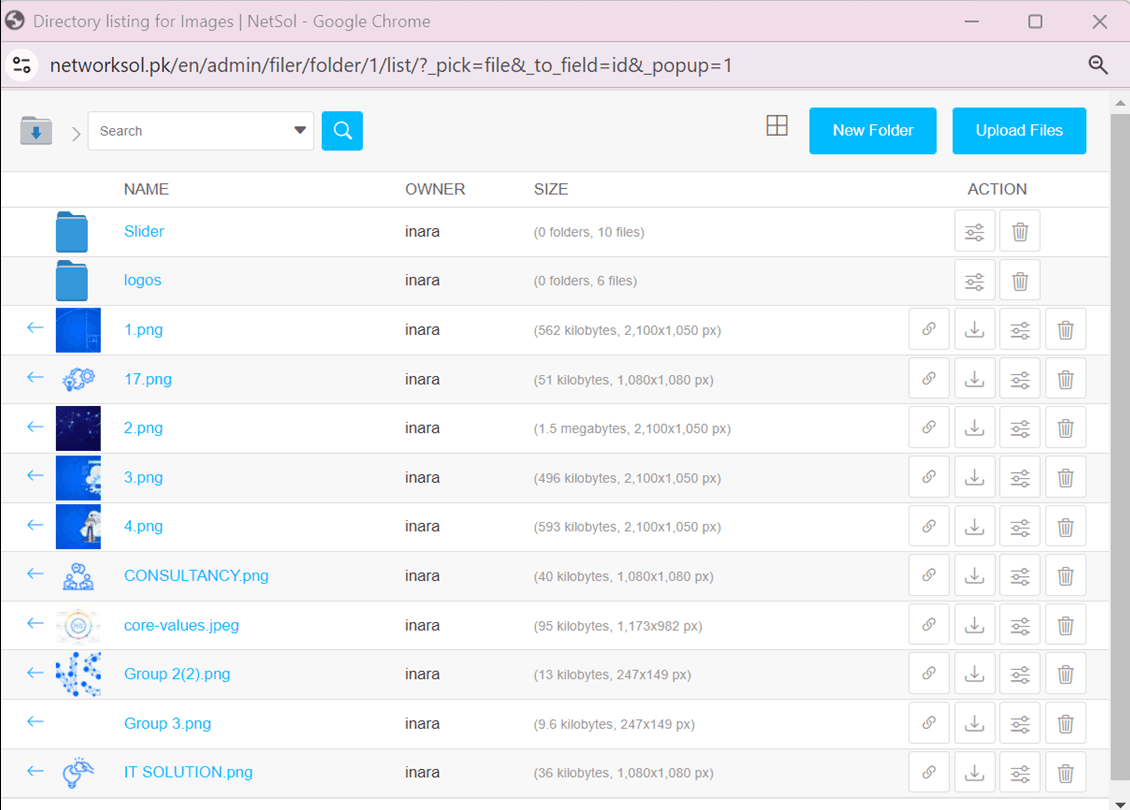Click the NAME column header

point(146,189)
